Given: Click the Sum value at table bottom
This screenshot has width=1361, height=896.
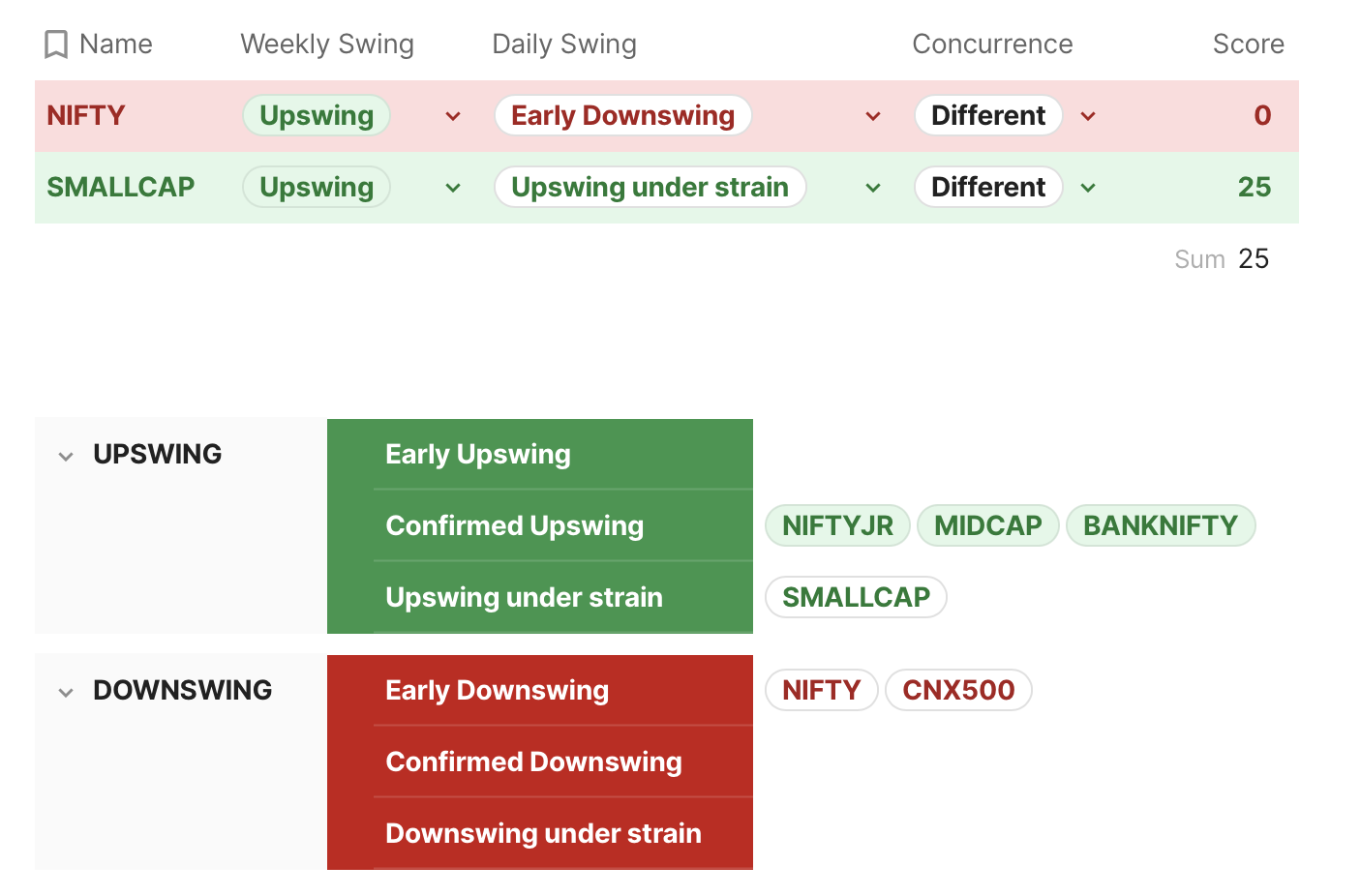Looking at the screenshot, I should click(x=1252, y=259).
